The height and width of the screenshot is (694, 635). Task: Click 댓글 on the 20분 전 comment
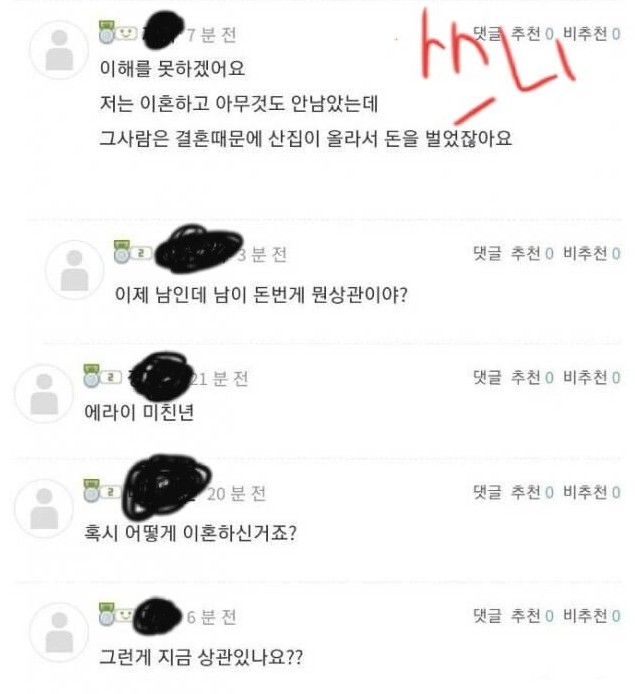coord(488,492)
